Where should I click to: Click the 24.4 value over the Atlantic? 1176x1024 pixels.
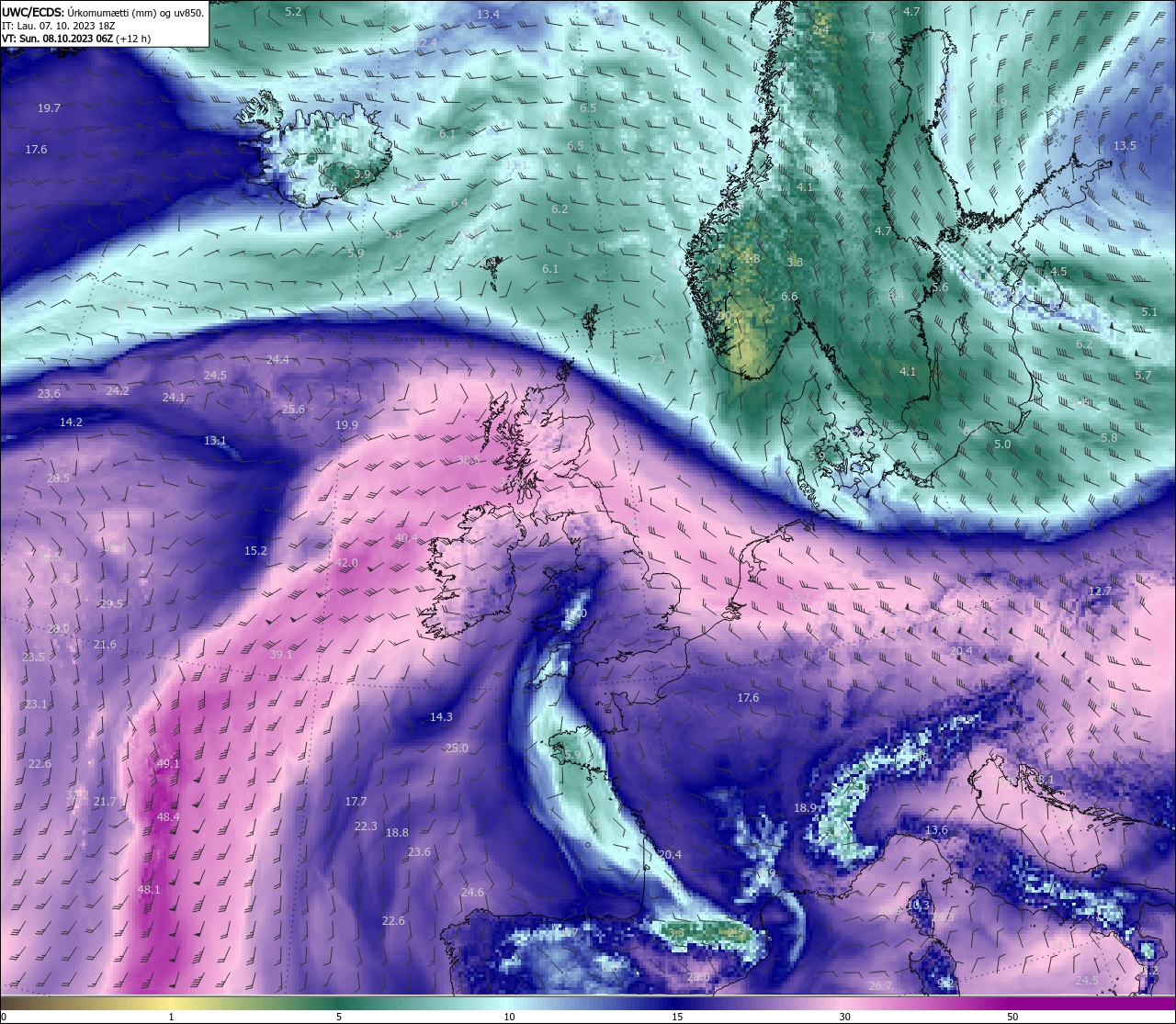click(277, 360)
